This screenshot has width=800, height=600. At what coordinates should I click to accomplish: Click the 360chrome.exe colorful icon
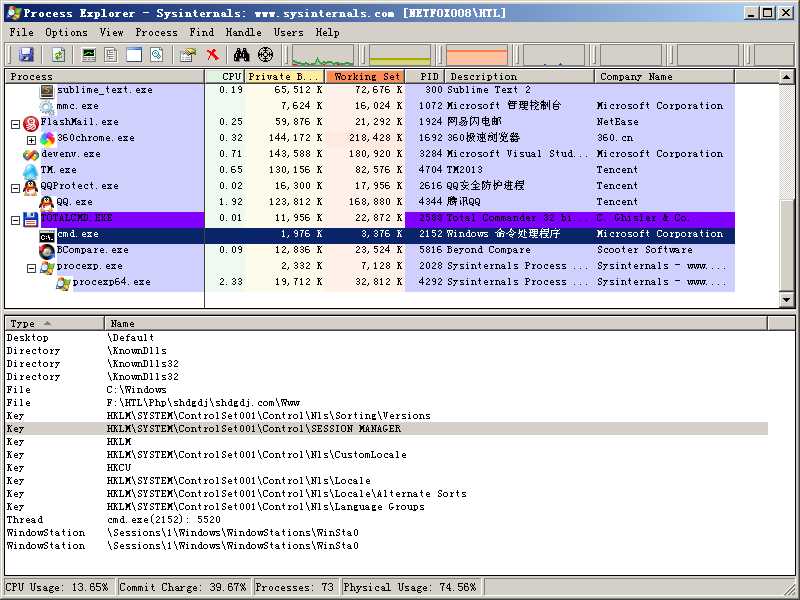tap(47, 138)
